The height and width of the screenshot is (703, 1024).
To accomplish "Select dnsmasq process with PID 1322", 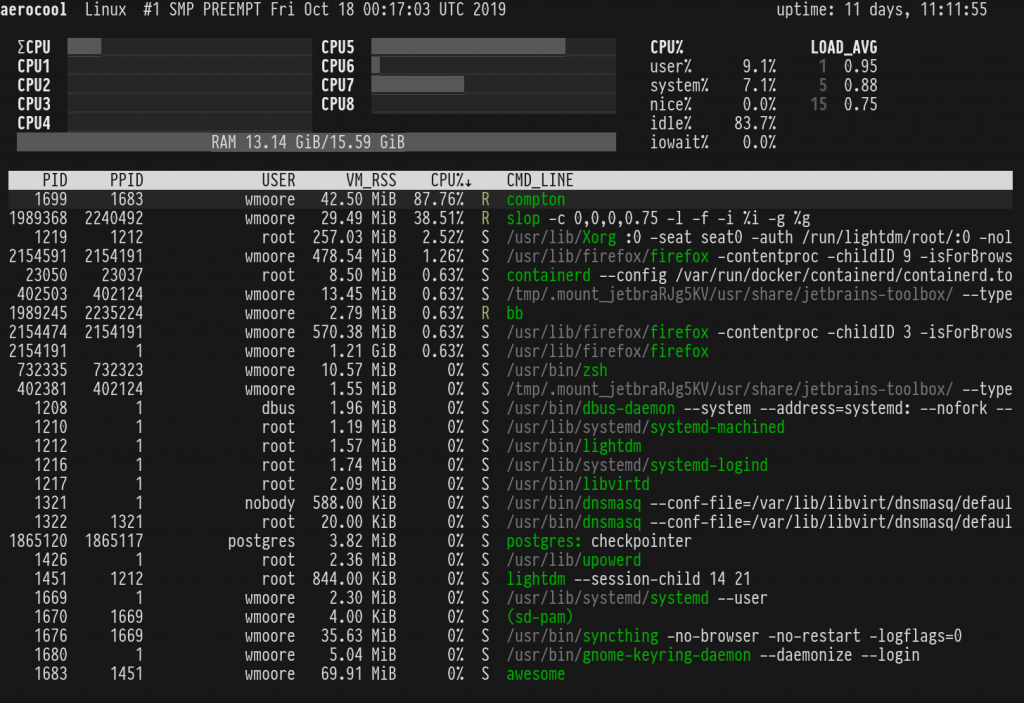I will (510, 521).
